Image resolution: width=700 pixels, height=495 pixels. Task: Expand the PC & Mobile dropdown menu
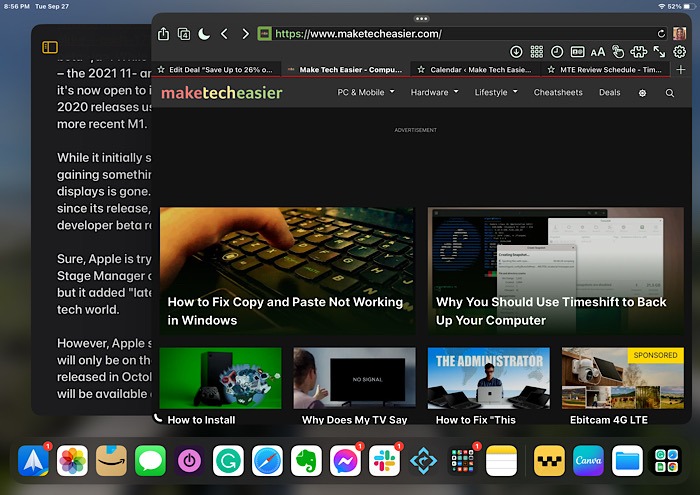pyautogui.click(x=365, y=92)
